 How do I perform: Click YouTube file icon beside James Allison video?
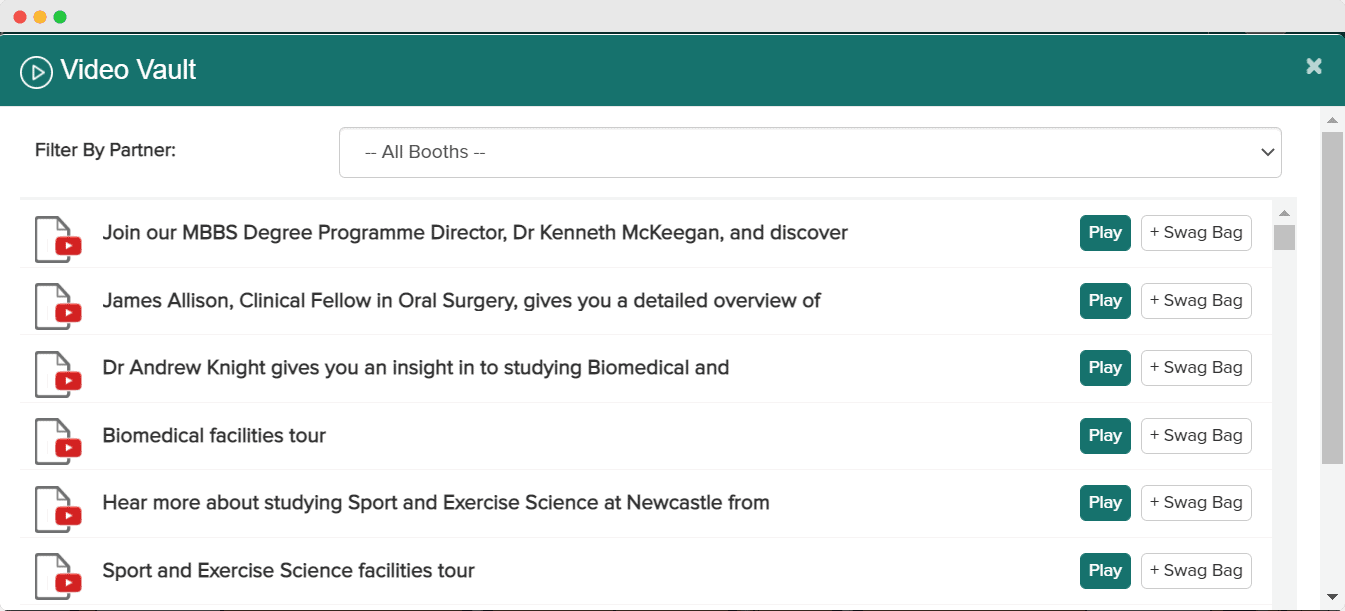(58, 306)
